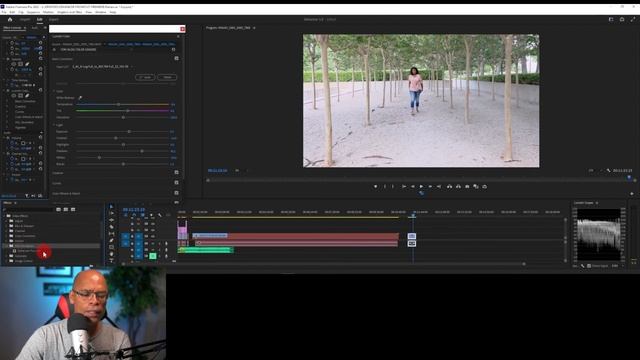640x360 pixels.
Task: Toggle the Accelerated Effects filter in the Effects panel
Action: (x=59, y=209)
